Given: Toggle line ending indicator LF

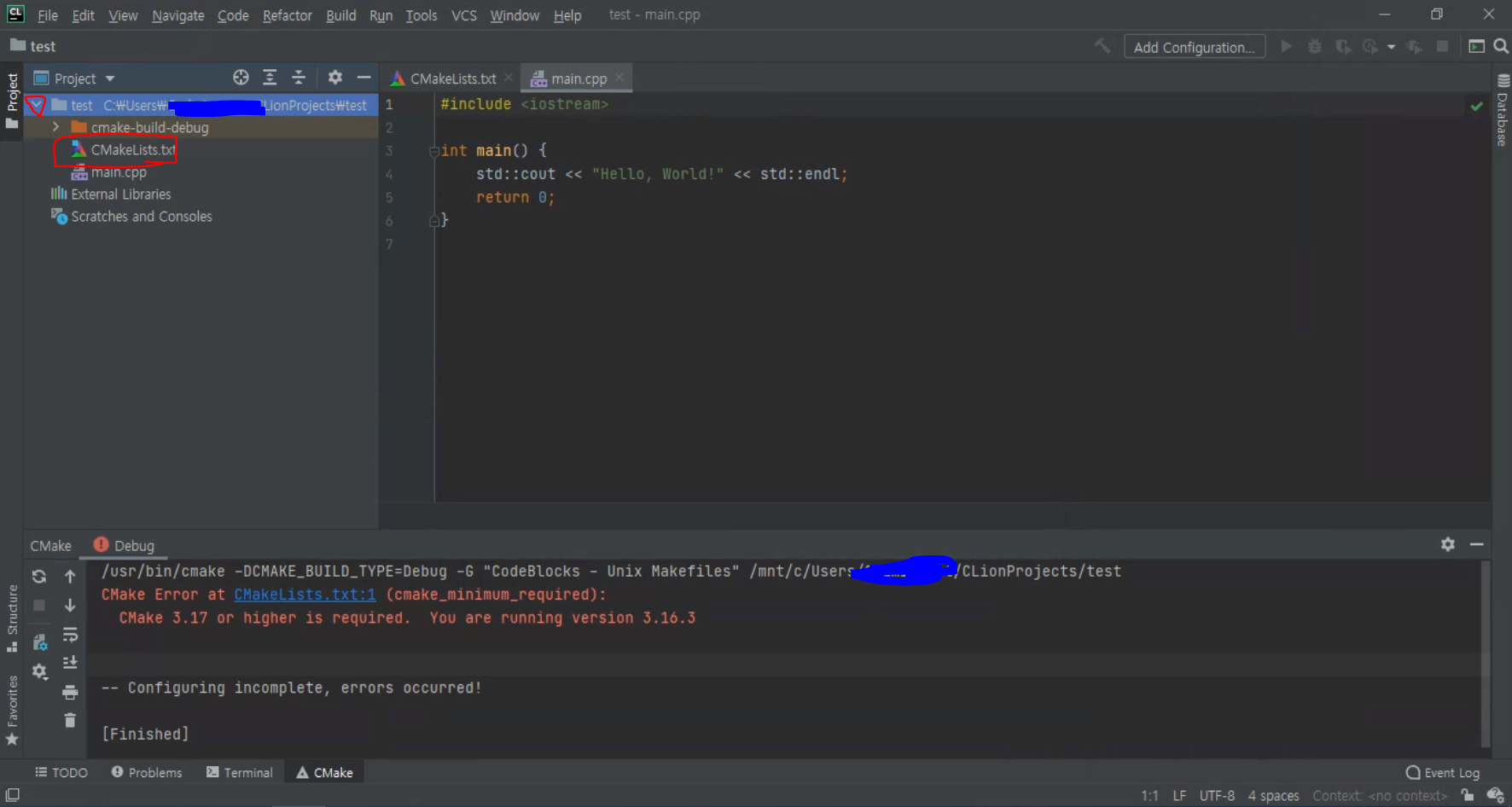Looking at the screenshot, I should [x=1180, y=795].
